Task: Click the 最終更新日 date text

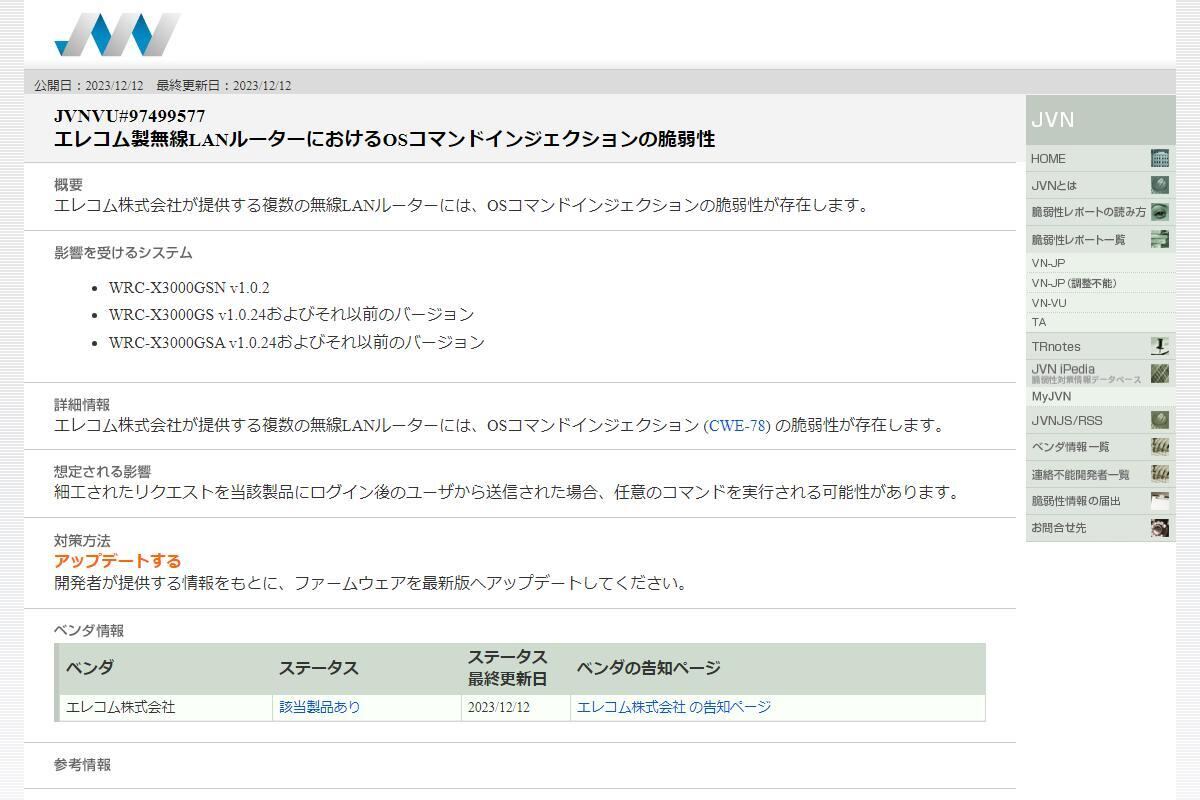Action: [x=224, y=85]
